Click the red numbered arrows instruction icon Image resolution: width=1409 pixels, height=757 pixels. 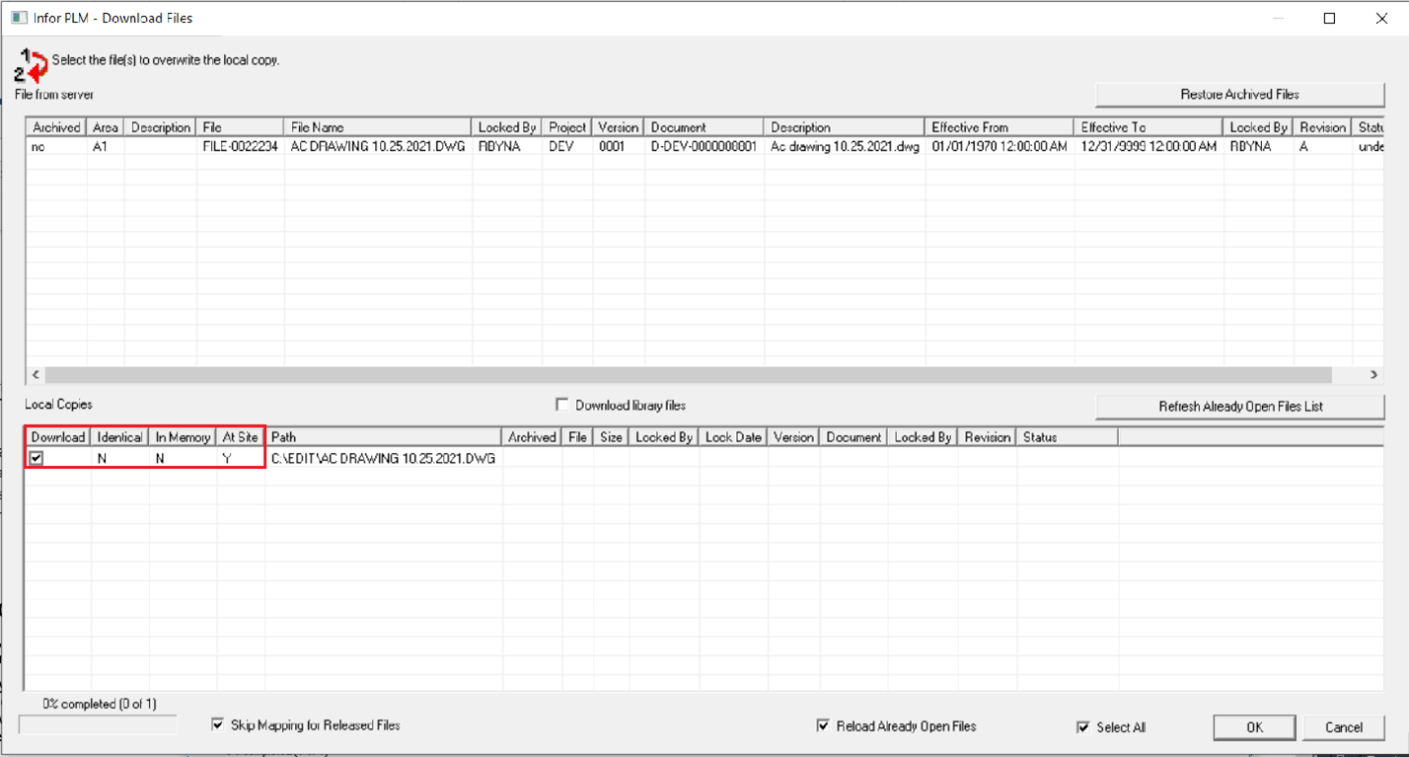[x=32, y=66]
